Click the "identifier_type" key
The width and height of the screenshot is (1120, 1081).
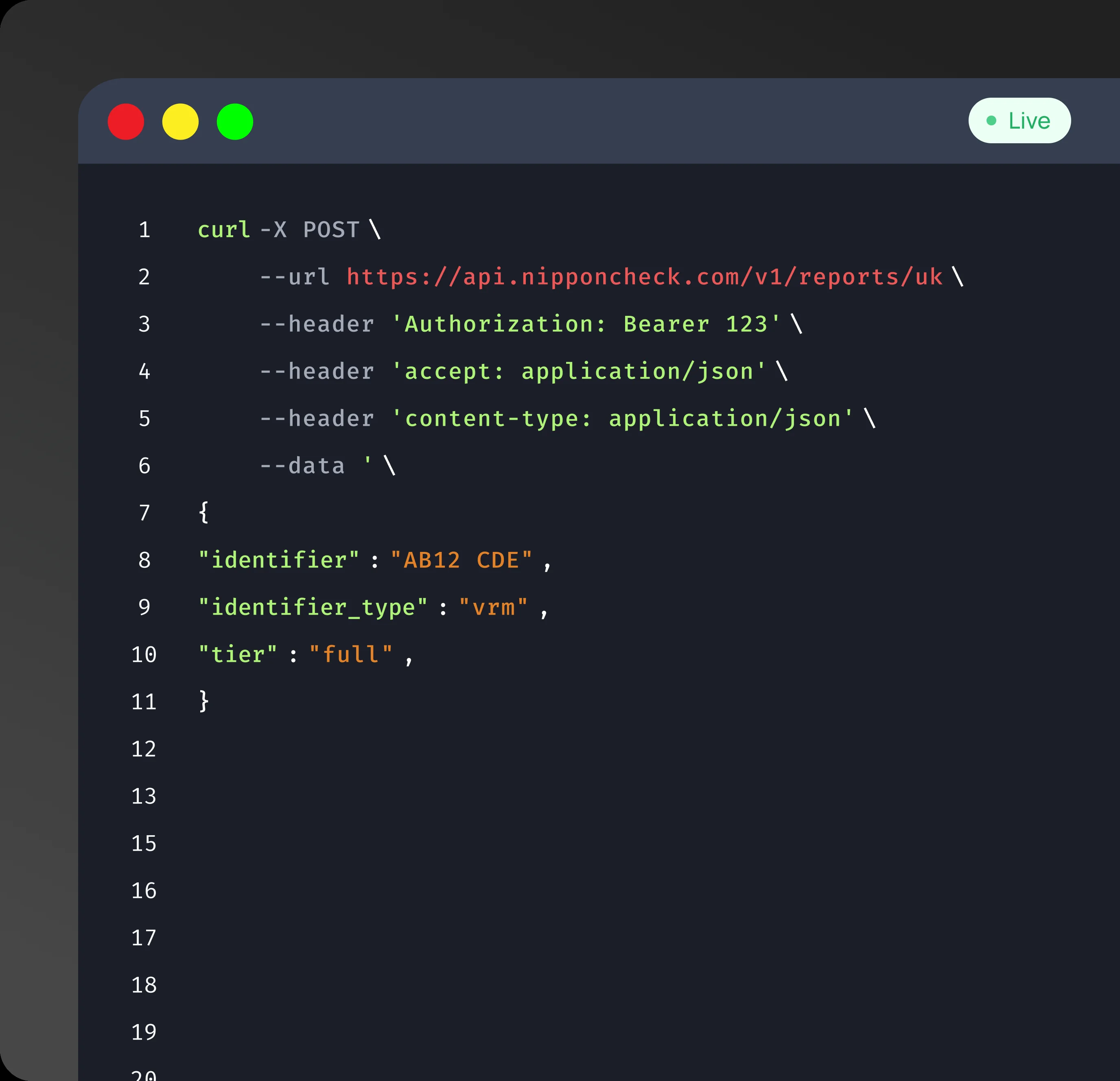pyautogui.click(x=313, y=607)
